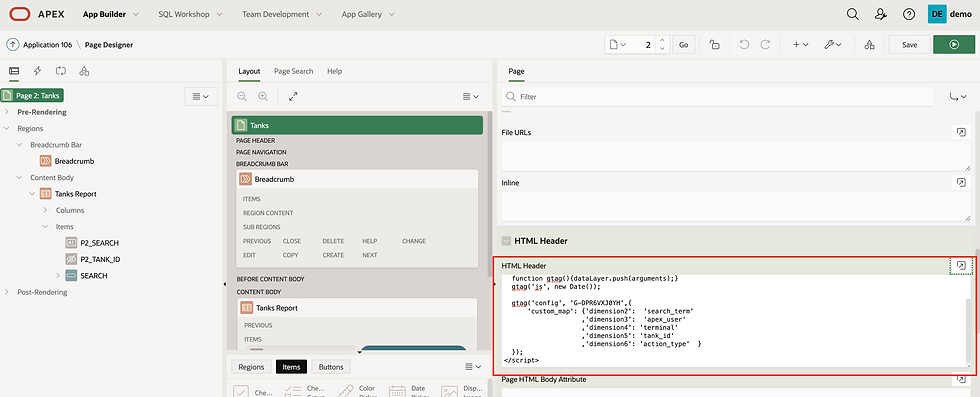Expand the layout pane to full size

[x=293, y=96]
